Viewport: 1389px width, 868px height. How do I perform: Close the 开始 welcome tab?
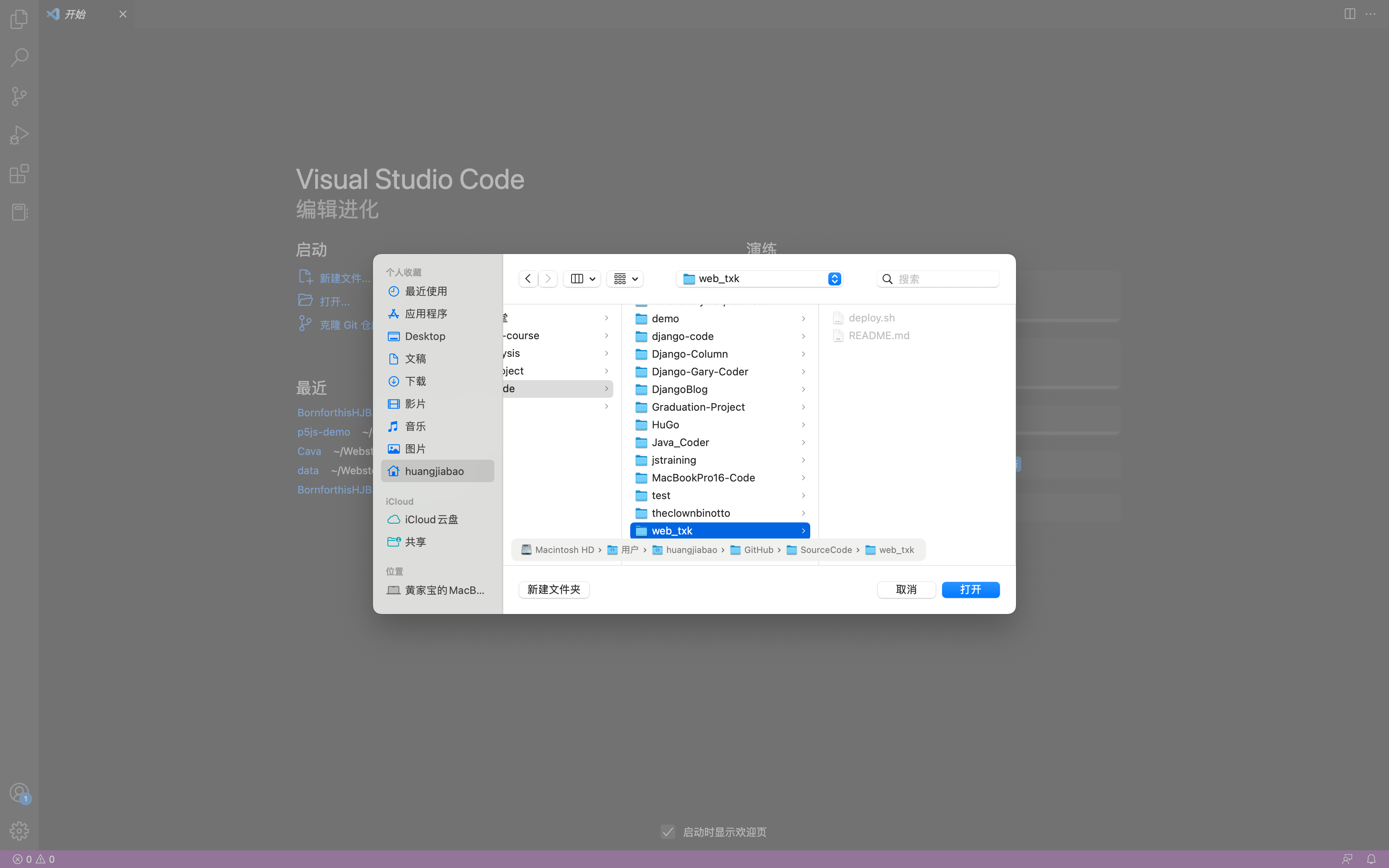click(x=123, y=14)
